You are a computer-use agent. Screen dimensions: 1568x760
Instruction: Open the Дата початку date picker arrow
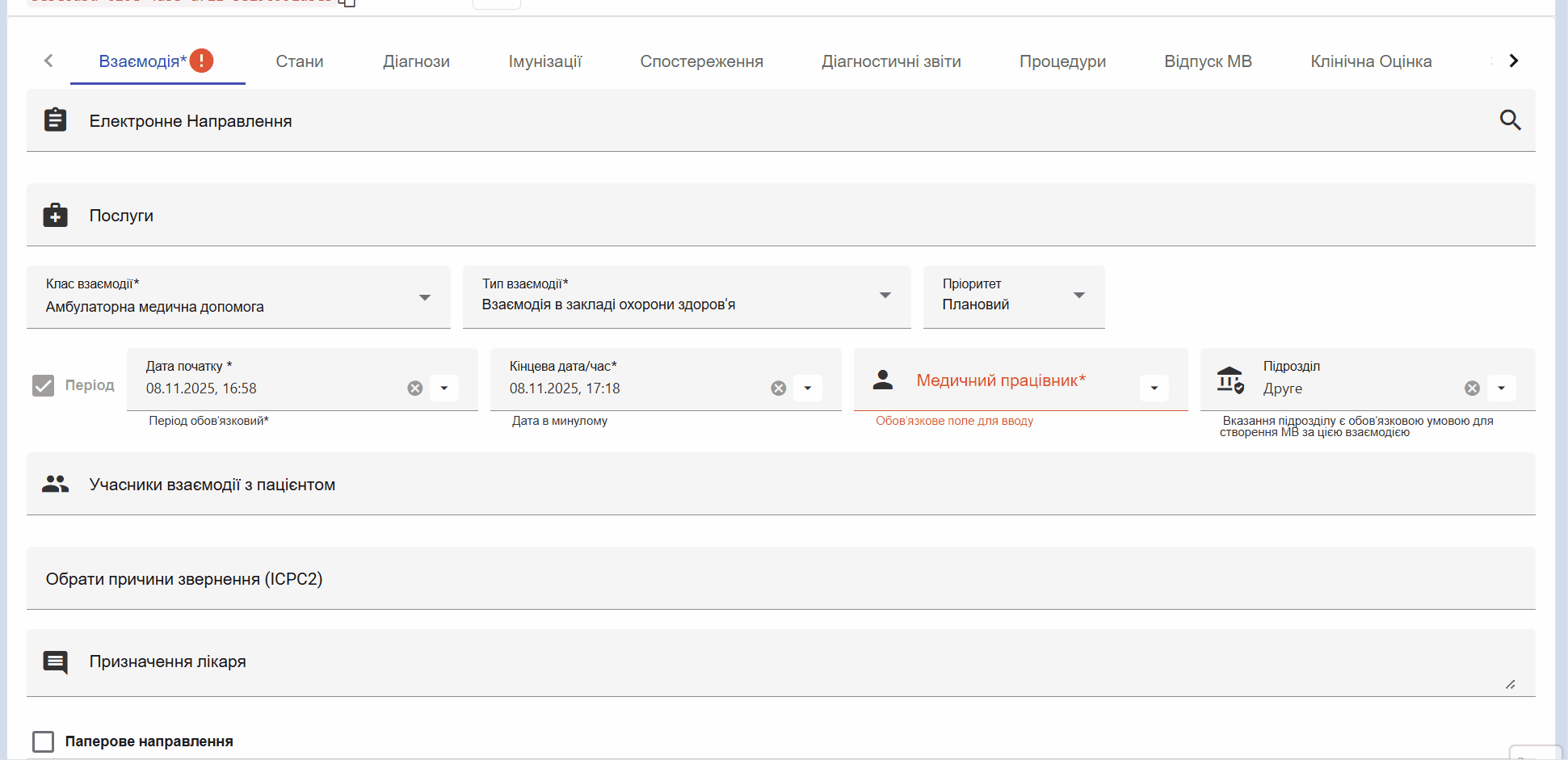tap(444, 388)
